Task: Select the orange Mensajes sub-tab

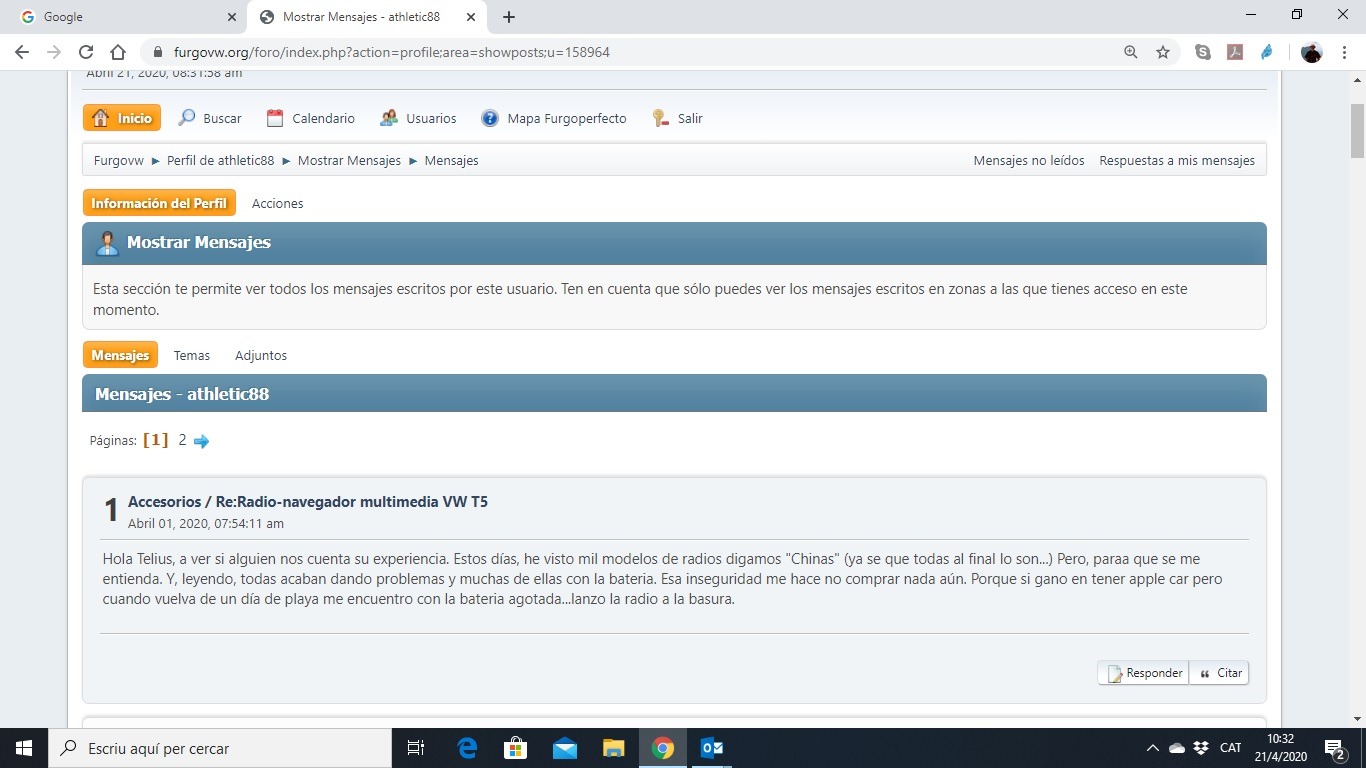Action: tap(120, 355)
